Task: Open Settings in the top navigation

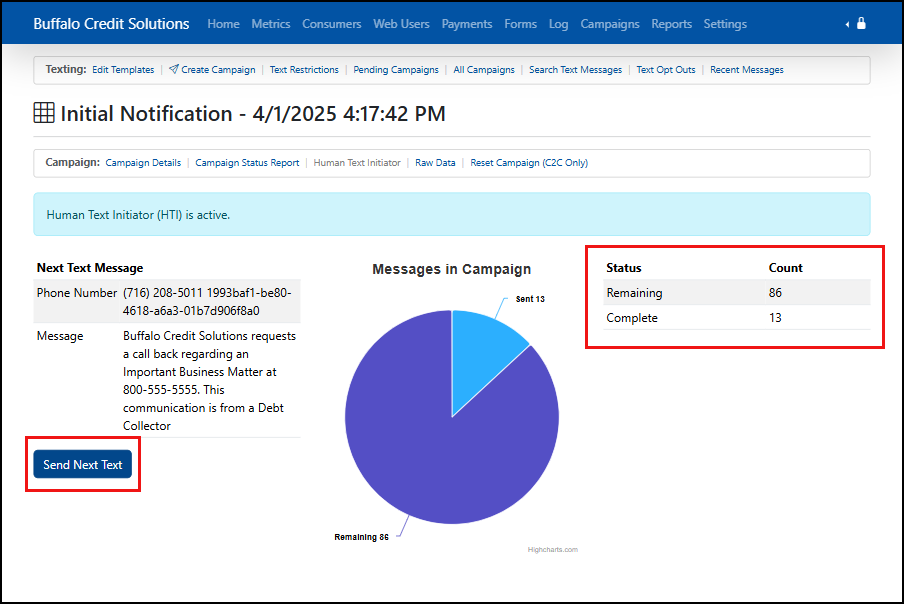Action: click(725, 24)
